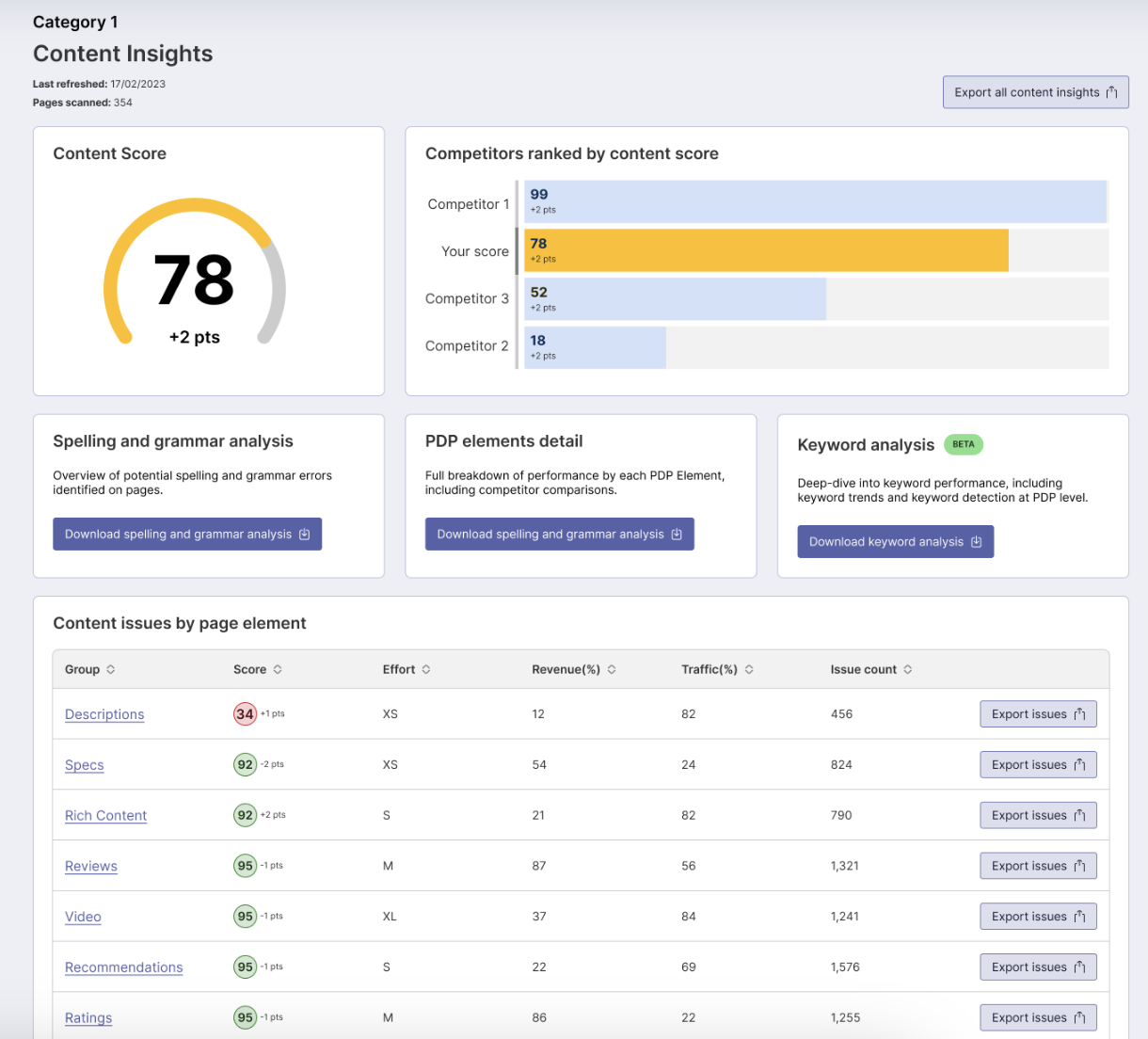Open the Rich Content group link
Screen dimensions: 1148x1039
pos(105,816)
